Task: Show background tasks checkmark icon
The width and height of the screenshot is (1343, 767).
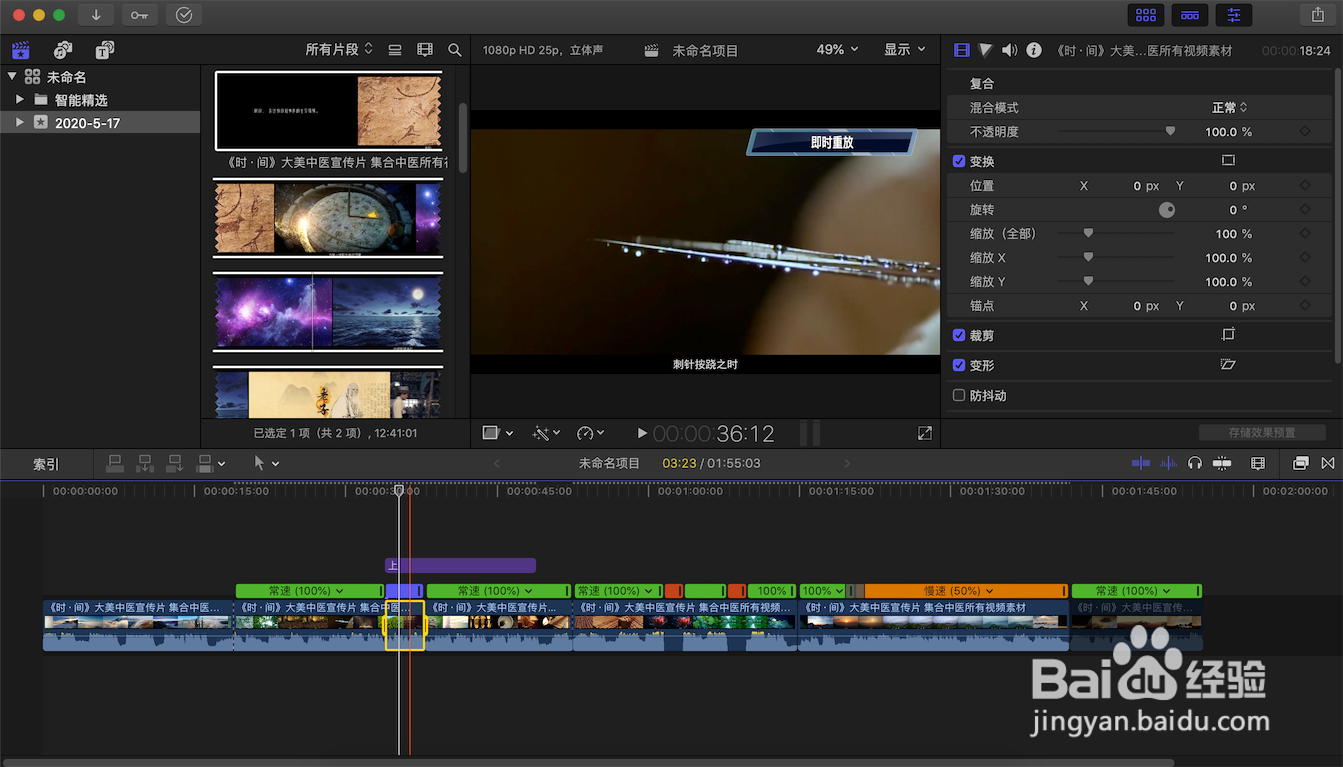Action: point(183,15)
